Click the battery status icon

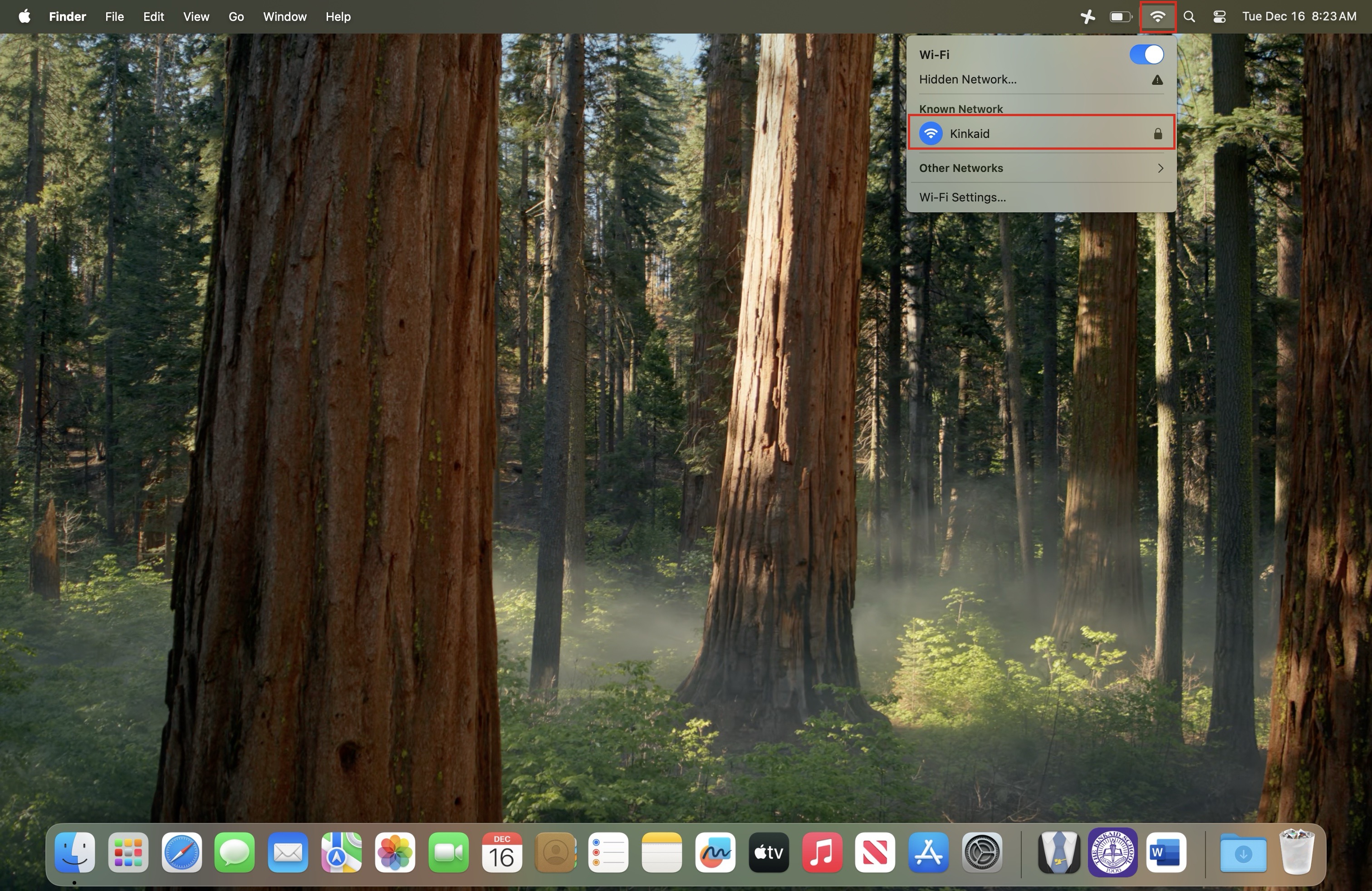point(1120,17)
